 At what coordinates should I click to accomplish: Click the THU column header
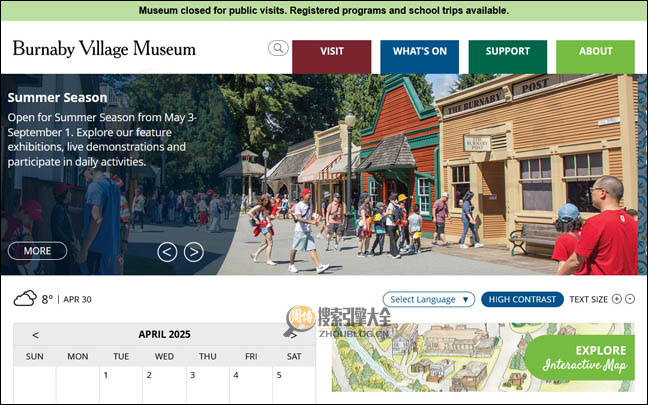[x=207, y=356]
